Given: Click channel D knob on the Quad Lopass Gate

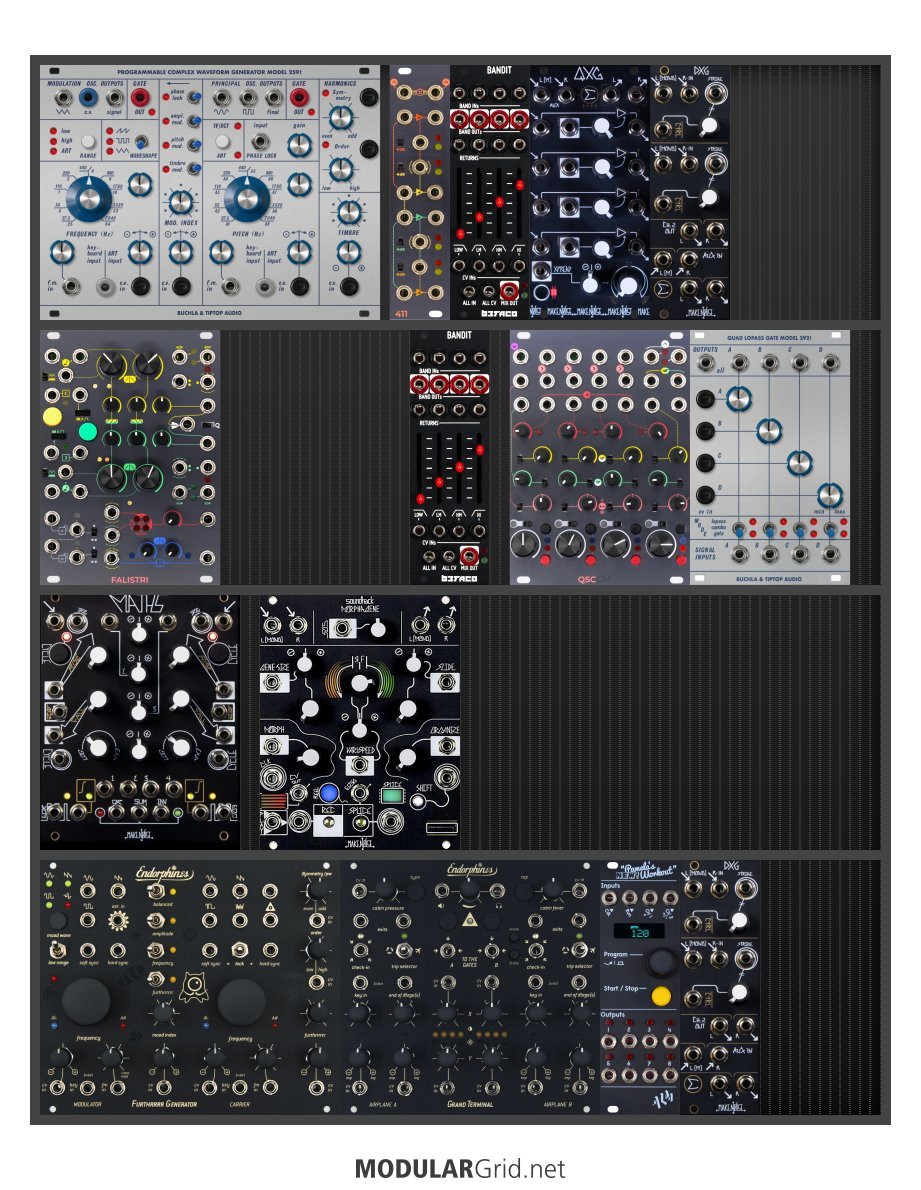Looking at the screenshot, I should (x=829, y=495).
